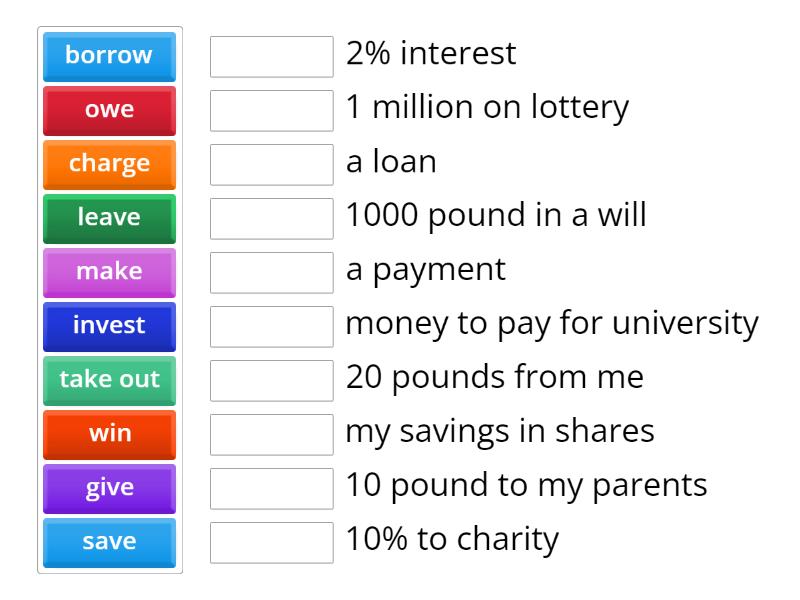
Task: Select the blue "borrow" word tile
Action: (x=109, y=57)
